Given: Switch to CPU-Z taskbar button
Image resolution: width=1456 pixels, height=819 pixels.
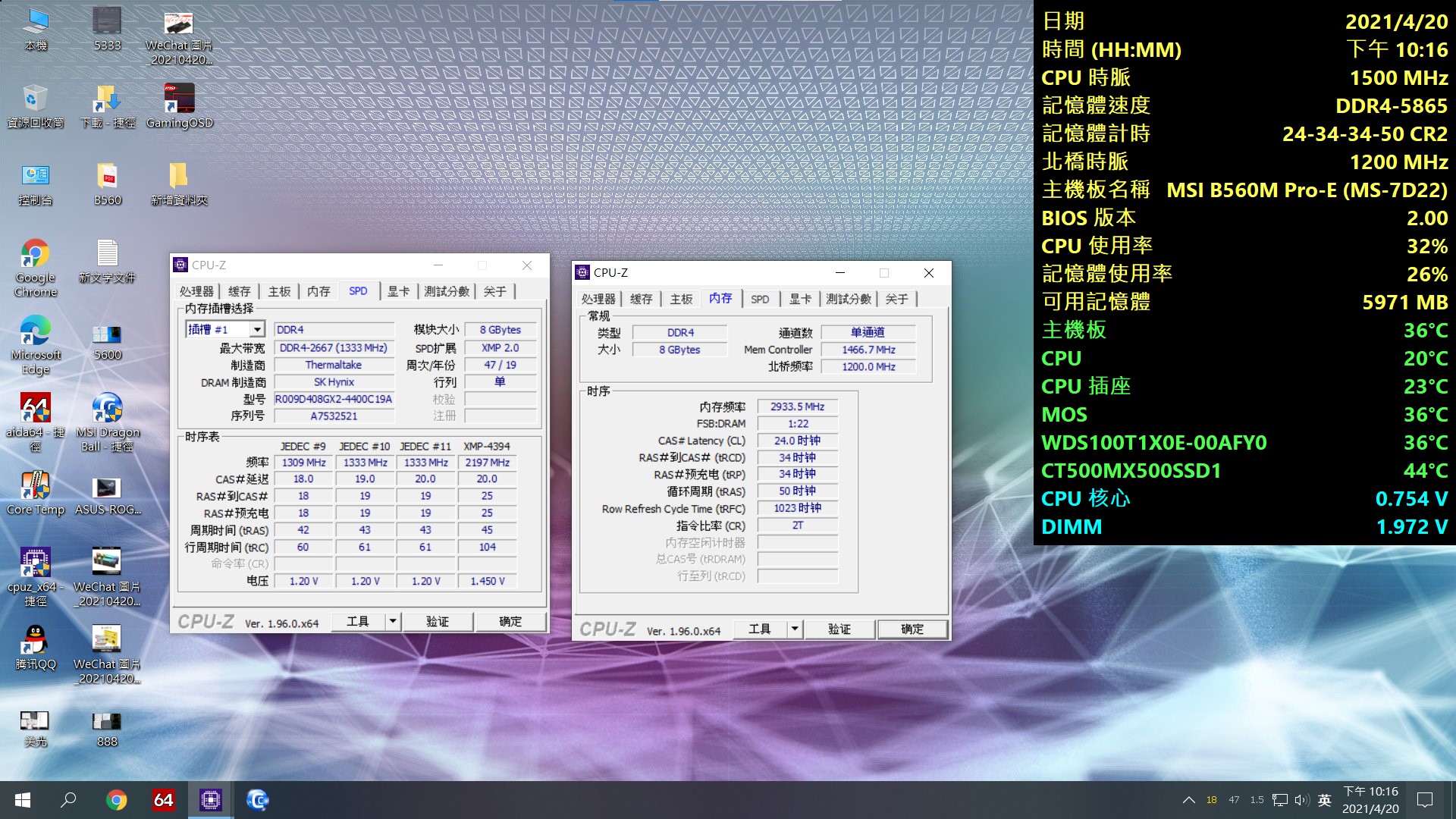Looking at the screenshot, I should tap(210, 800).
